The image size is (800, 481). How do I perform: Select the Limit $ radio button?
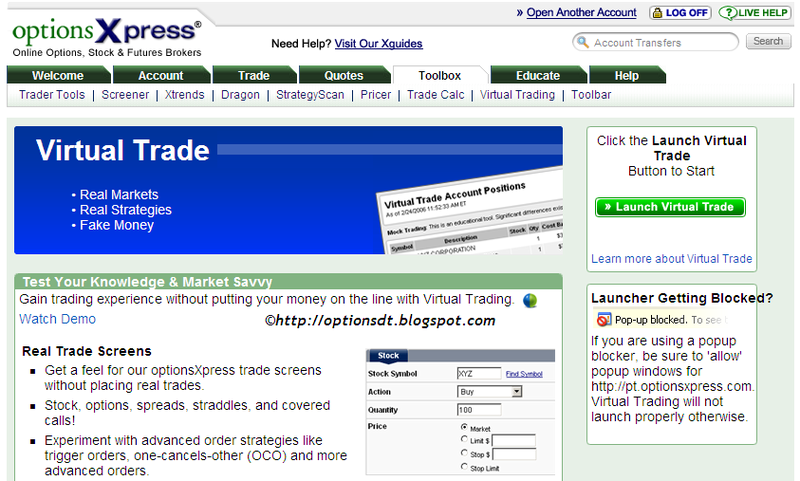[464, 439]
